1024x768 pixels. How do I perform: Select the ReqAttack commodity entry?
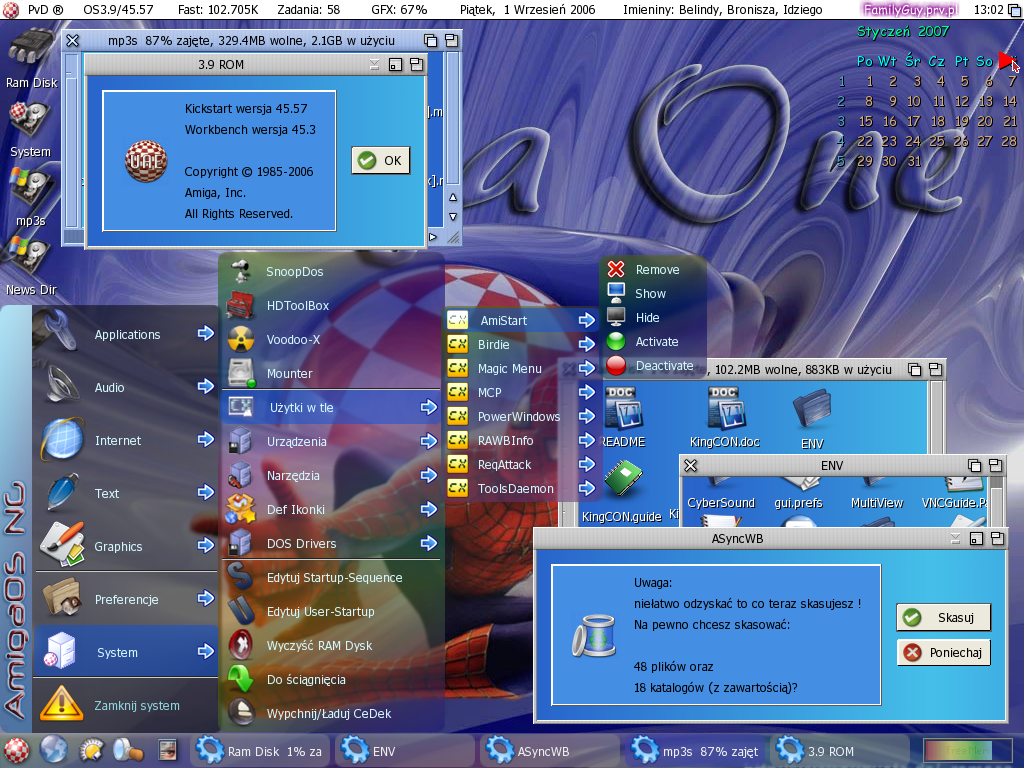click(x=521, y=464)
